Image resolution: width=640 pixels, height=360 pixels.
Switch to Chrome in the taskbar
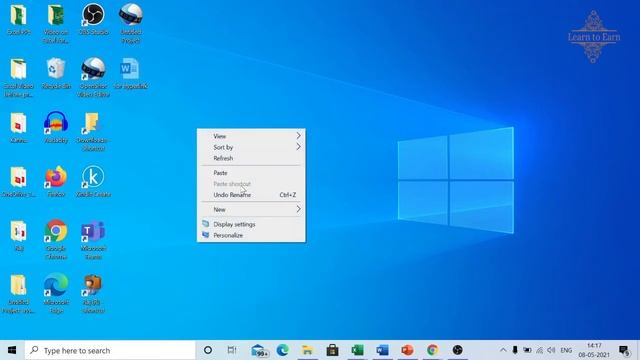click(x=433, y=350)
